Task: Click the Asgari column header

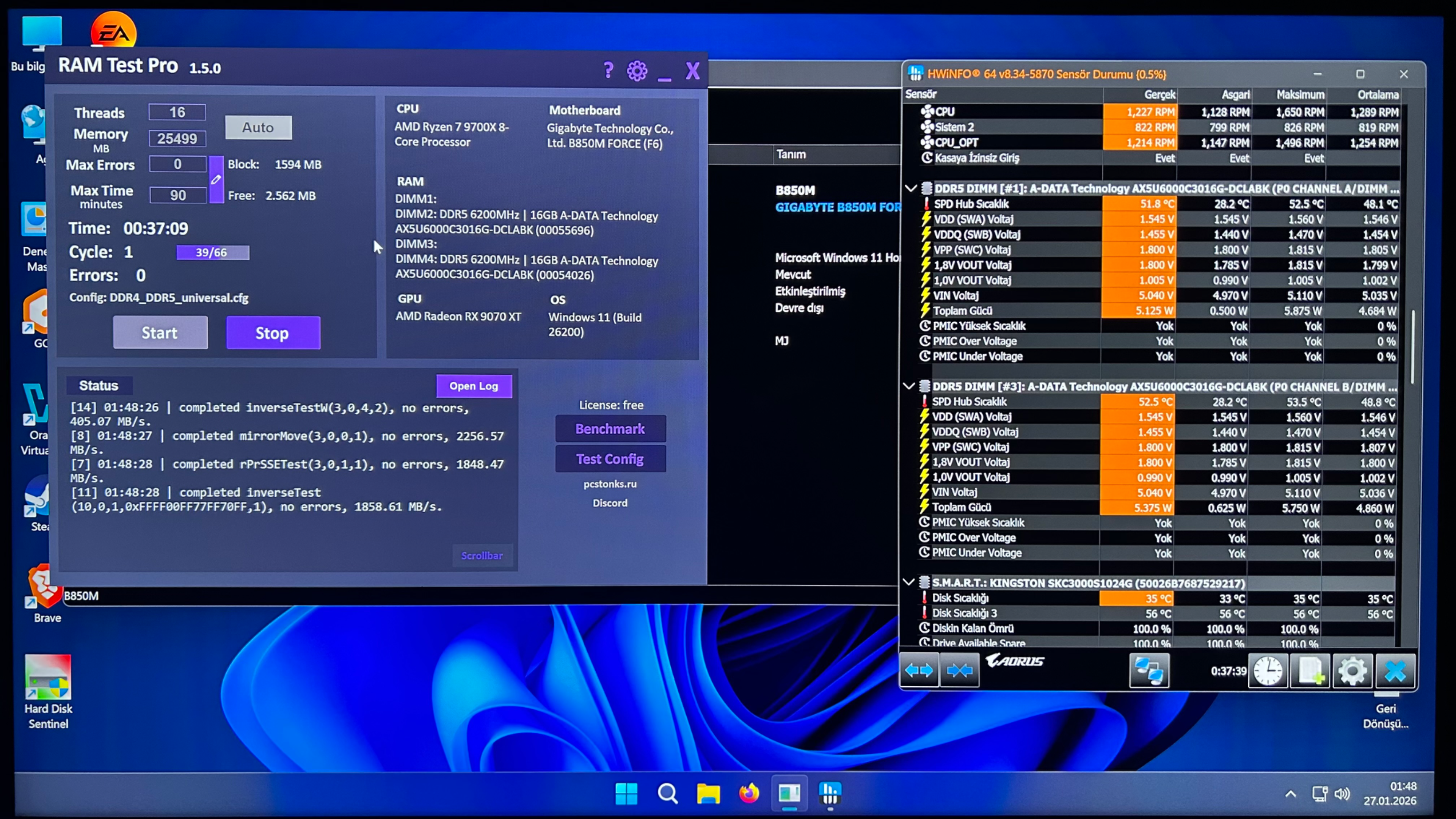Action: 1215,94
